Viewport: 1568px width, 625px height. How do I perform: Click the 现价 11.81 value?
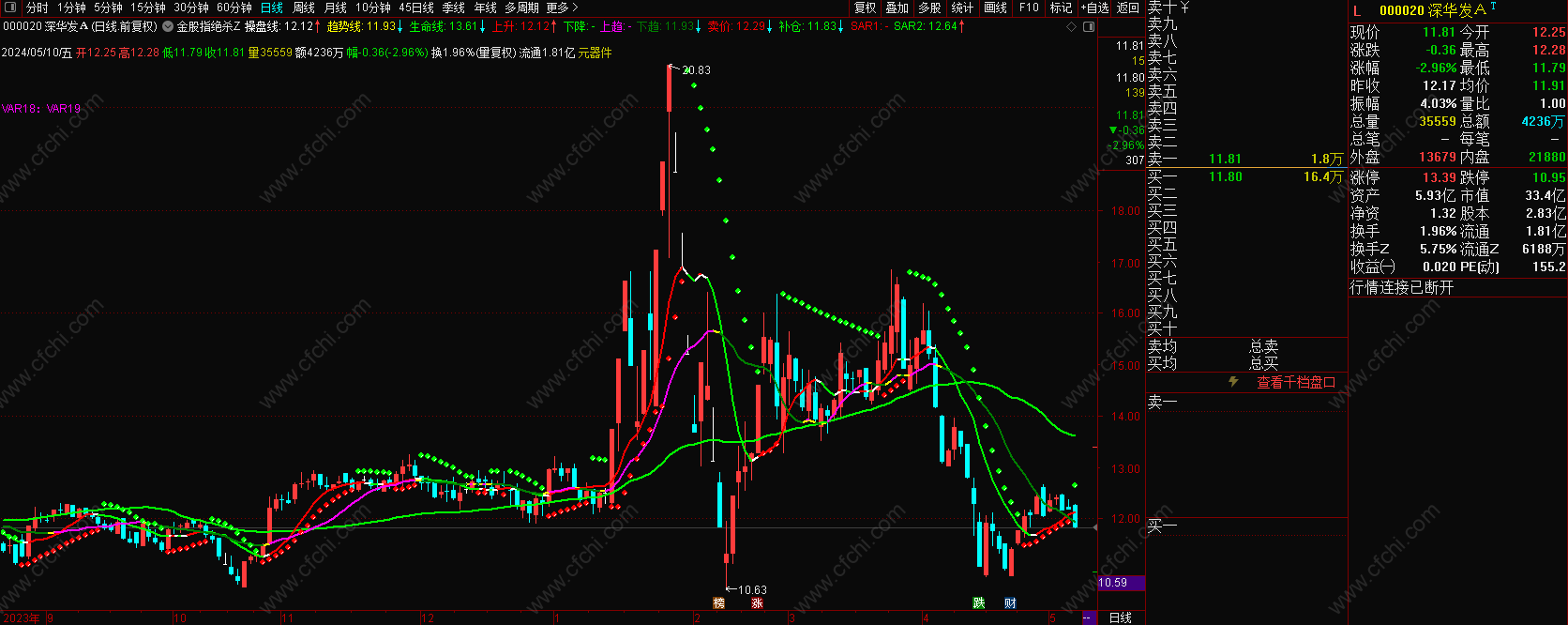(1439, 32)
